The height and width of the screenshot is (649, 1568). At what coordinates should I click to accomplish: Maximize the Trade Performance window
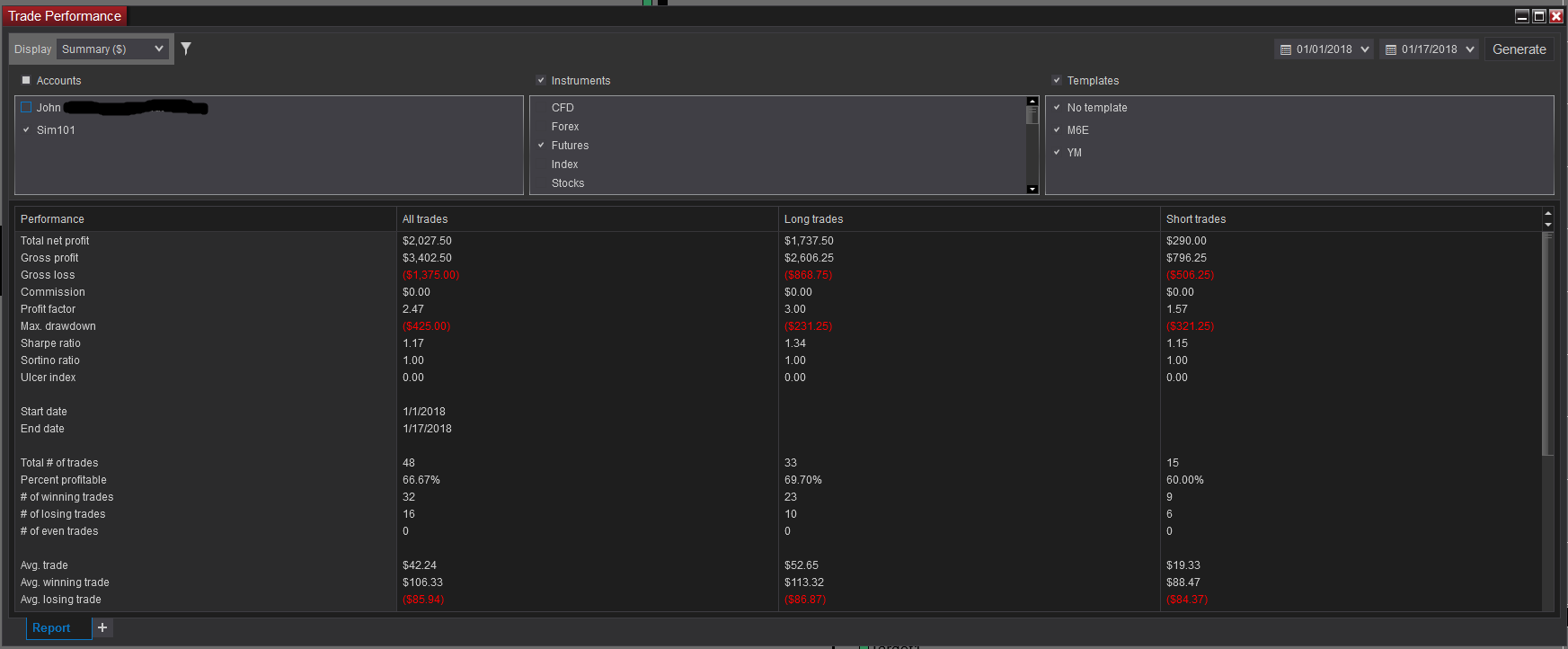click(1539, 16)
